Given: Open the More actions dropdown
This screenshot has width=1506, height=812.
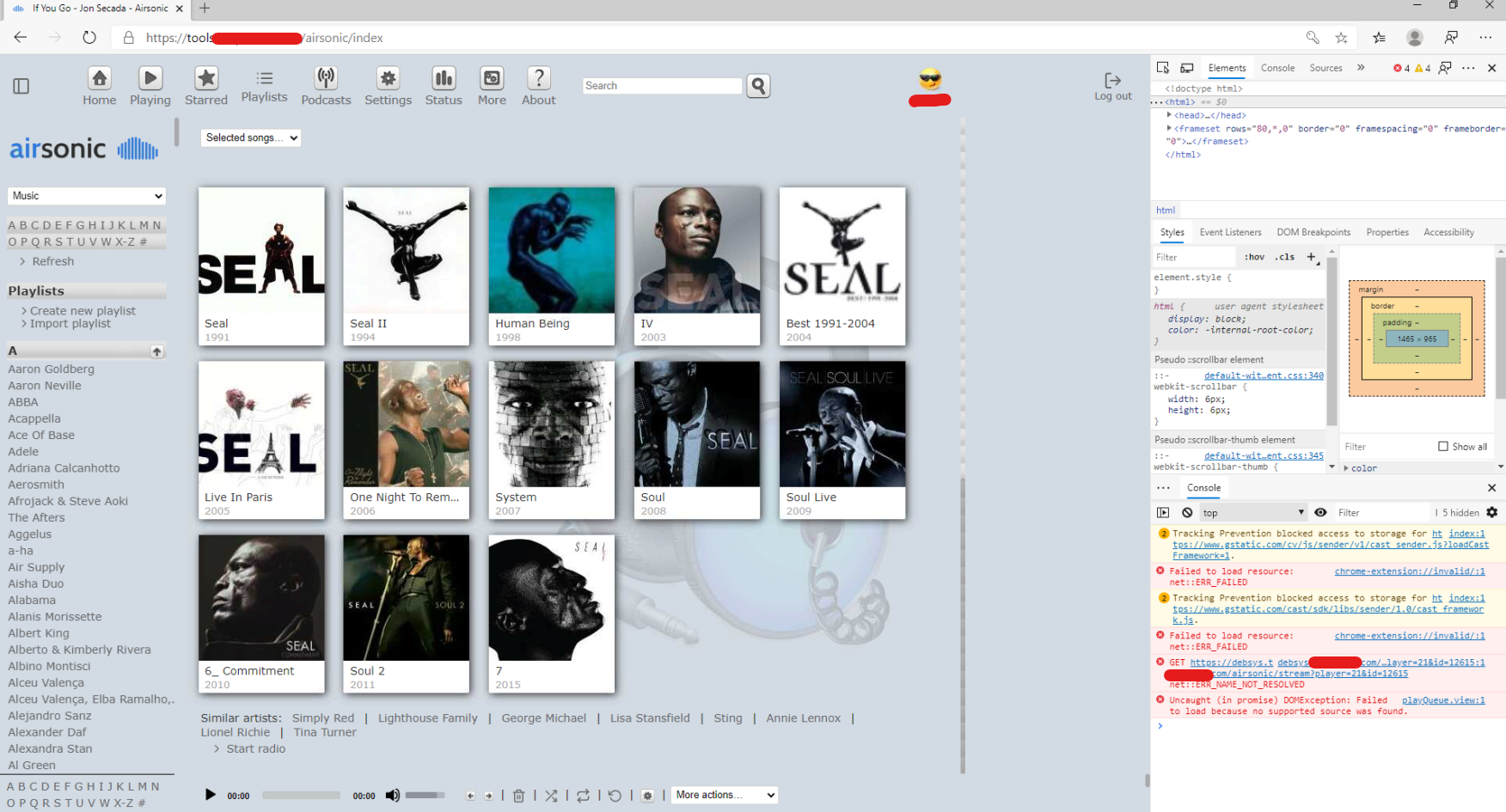Looking at the screenshot, I should (725, 795).
